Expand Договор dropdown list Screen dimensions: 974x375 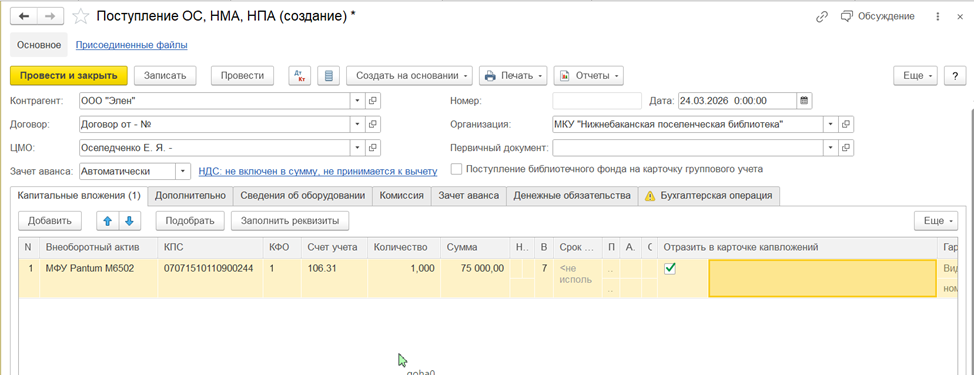coord(357,124)
